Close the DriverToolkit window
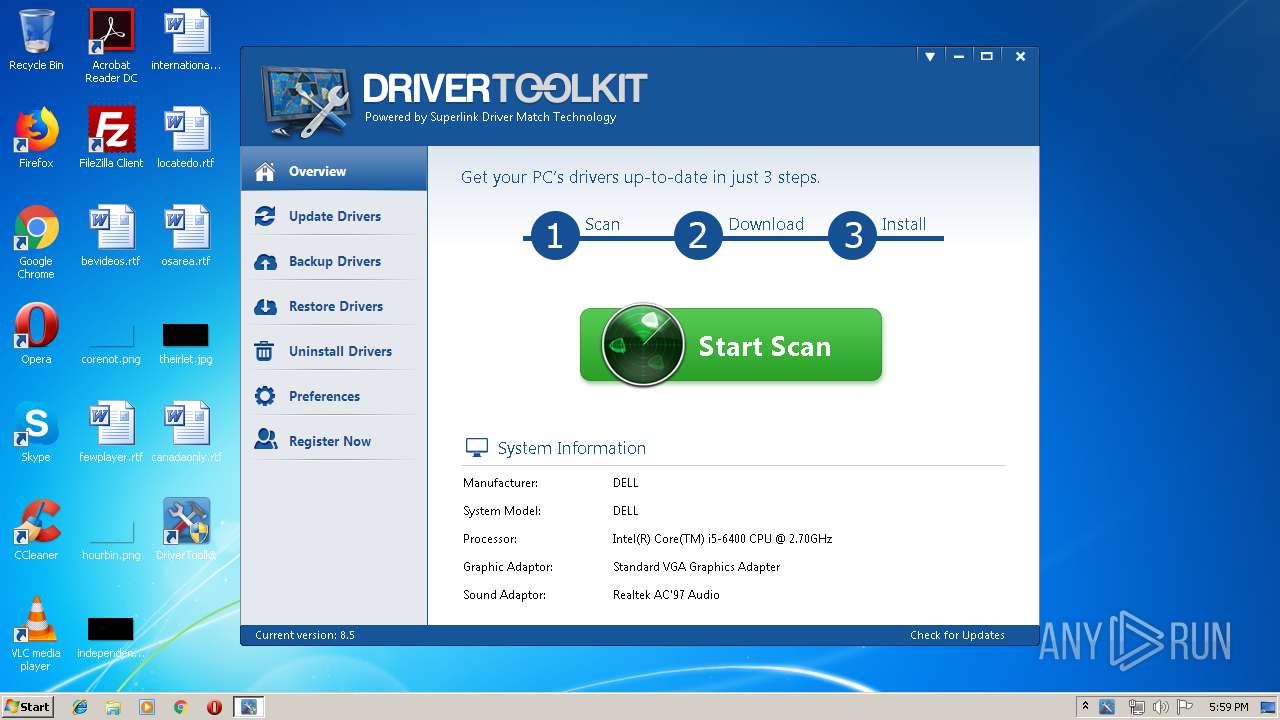Viewport: 1280px width, 720px height. coord(1020,57)
